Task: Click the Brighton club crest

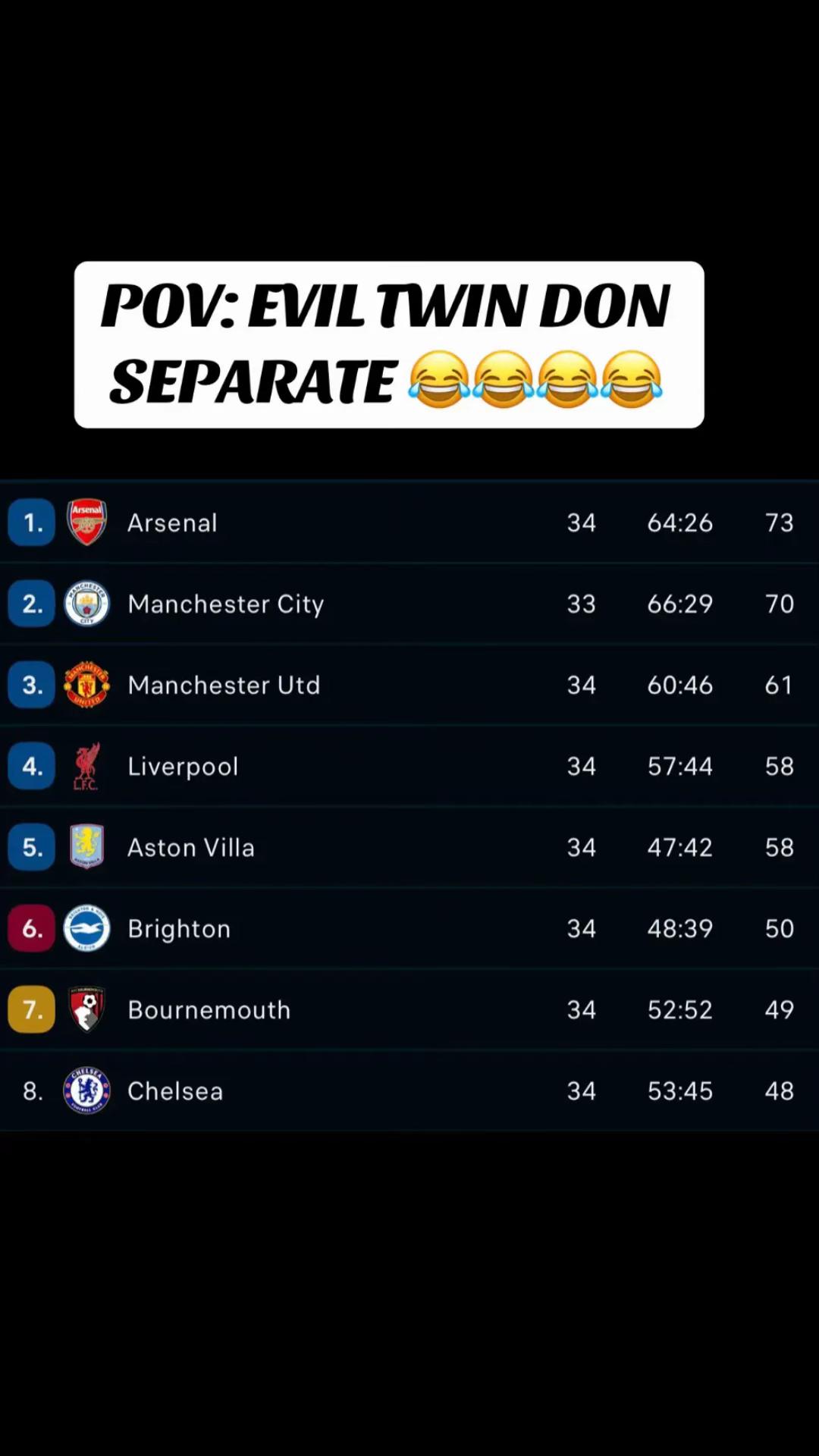Action: point(86,928)
